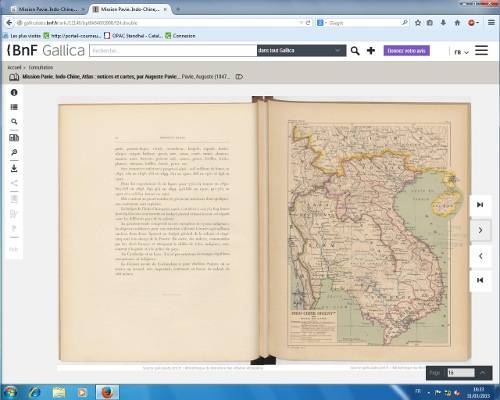
Task: Open the Firefox bookmarks list icon
Action: point(430,23)
